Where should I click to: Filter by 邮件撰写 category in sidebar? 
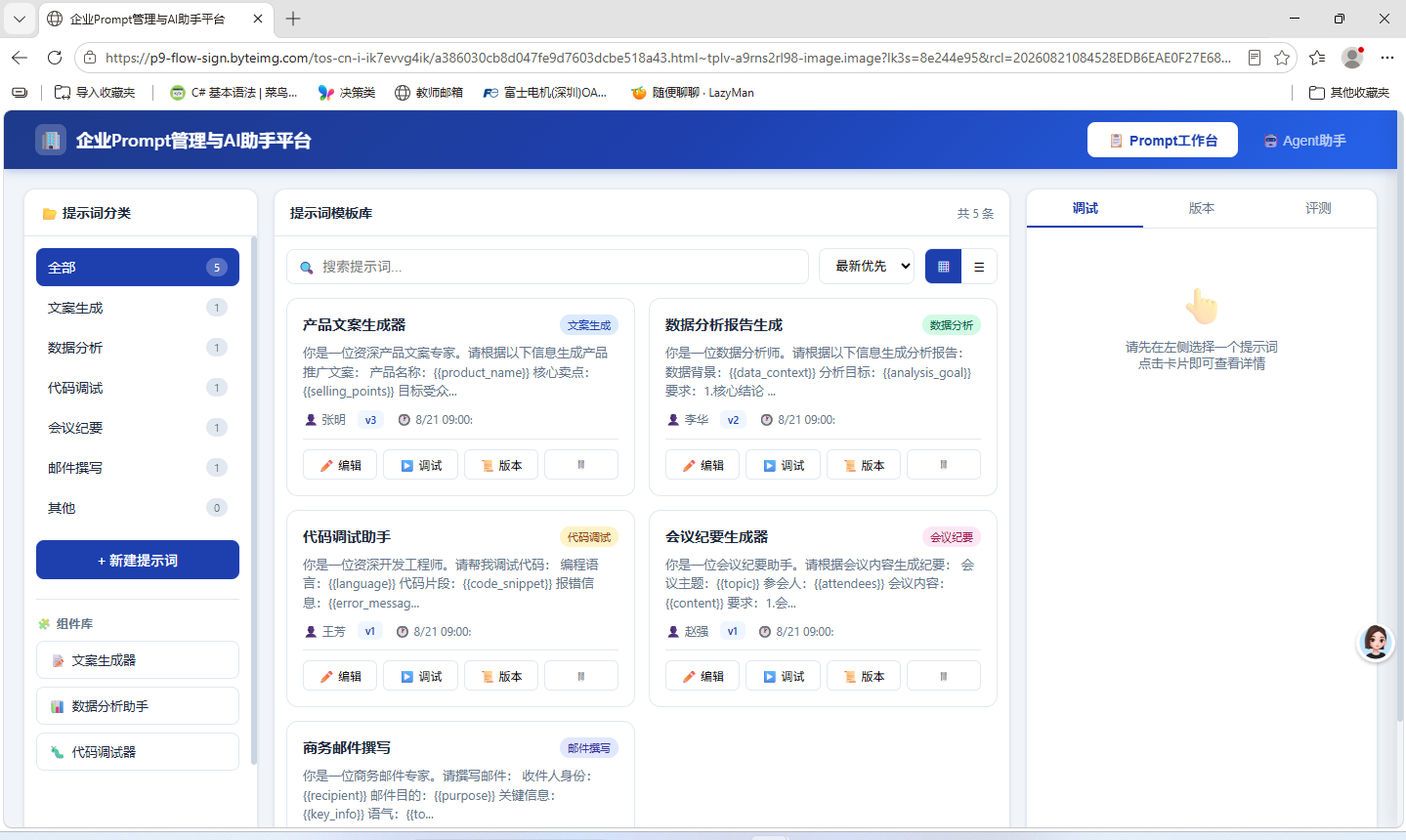click(138, 468)
